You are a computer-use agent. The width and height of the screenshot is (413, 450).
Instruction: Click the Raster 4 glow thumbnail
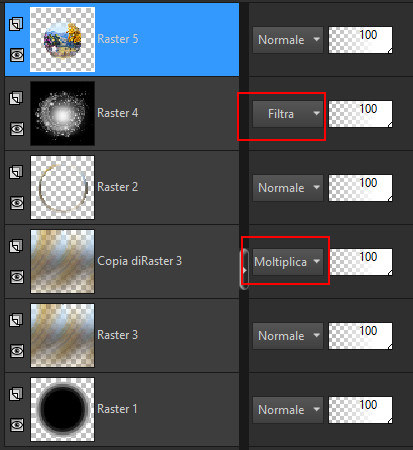[62, 113]
